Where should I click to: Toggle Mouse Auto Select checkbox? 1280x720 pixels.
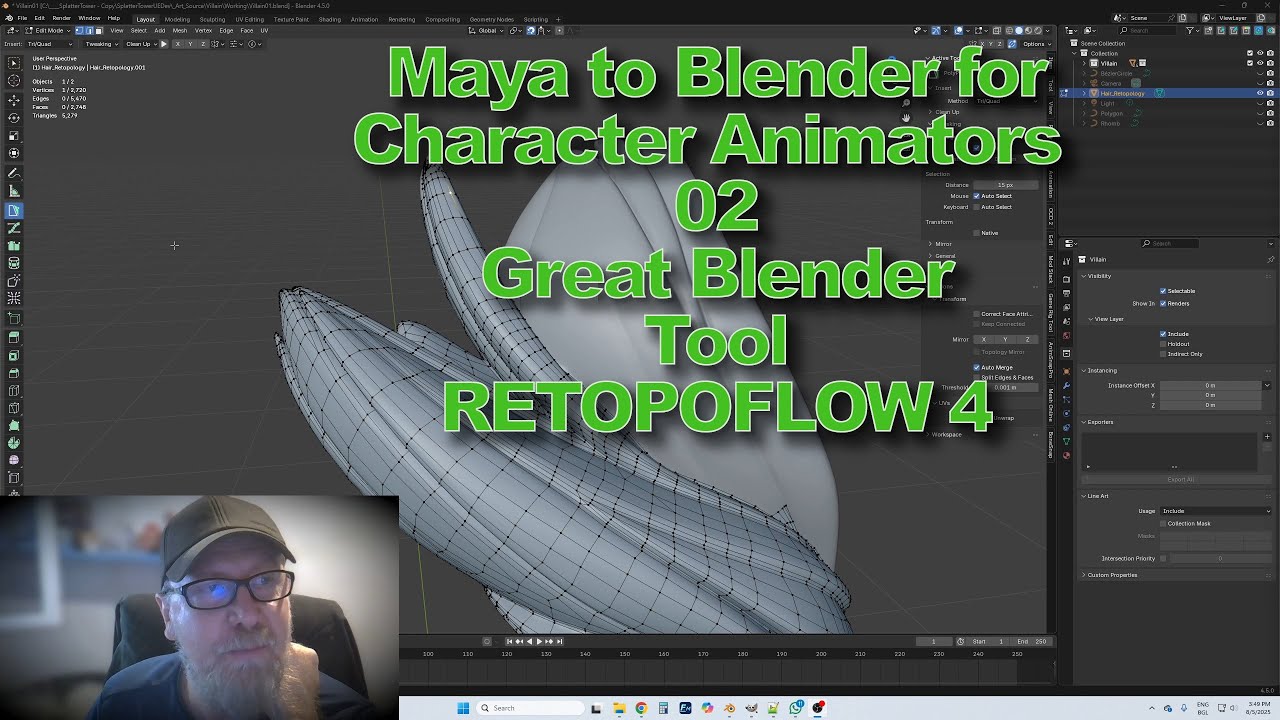point(977,196)
